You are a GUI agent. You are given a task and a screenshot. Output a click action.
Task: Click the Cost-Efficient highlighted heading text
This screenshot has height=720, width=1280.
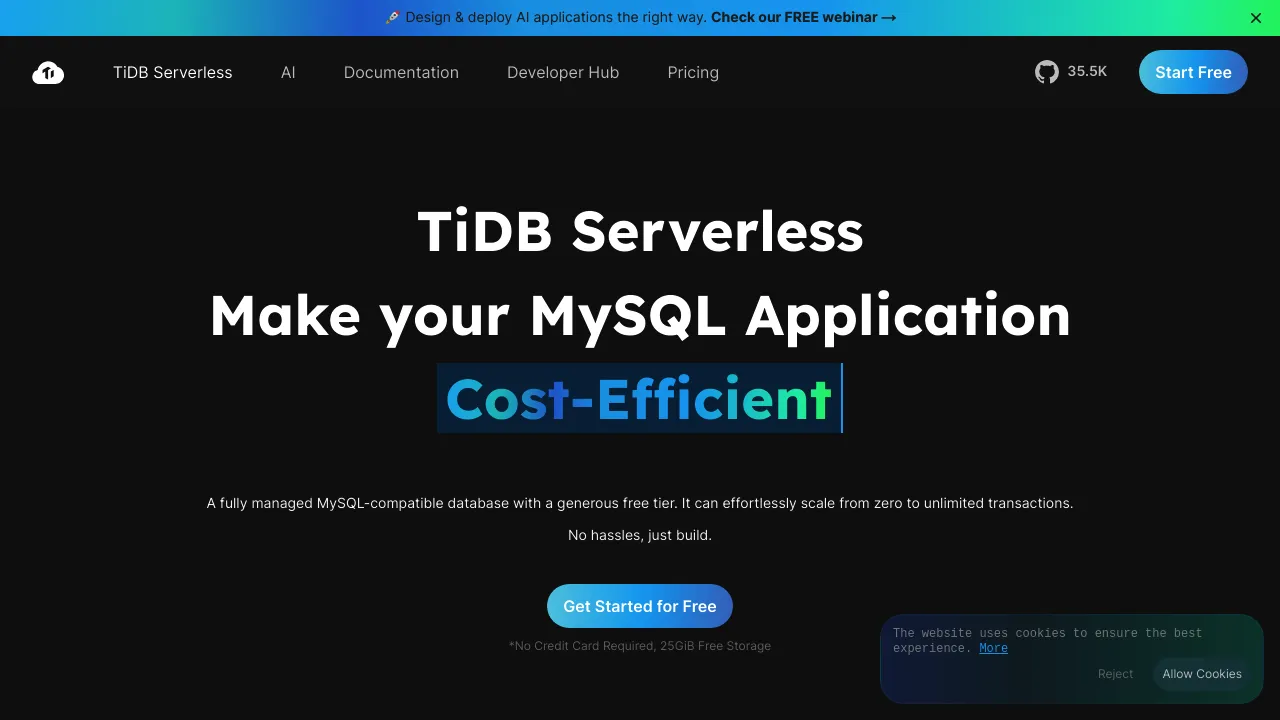[x=639, y=398]
